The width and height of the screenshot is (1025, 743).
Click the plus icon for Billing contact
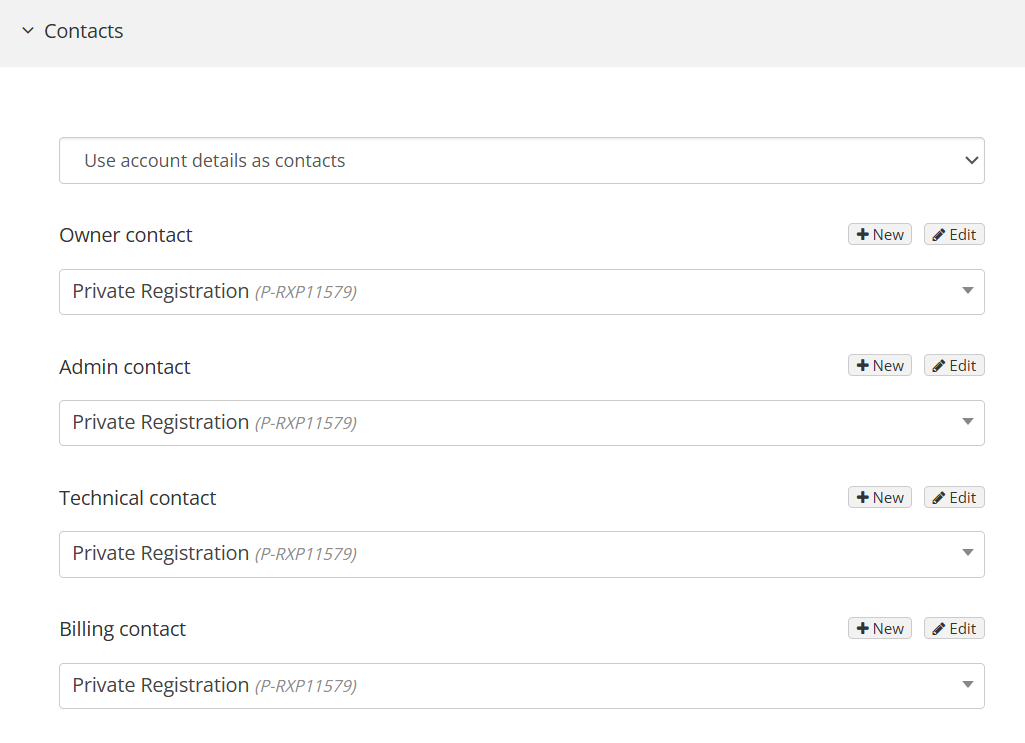point(863,629)
